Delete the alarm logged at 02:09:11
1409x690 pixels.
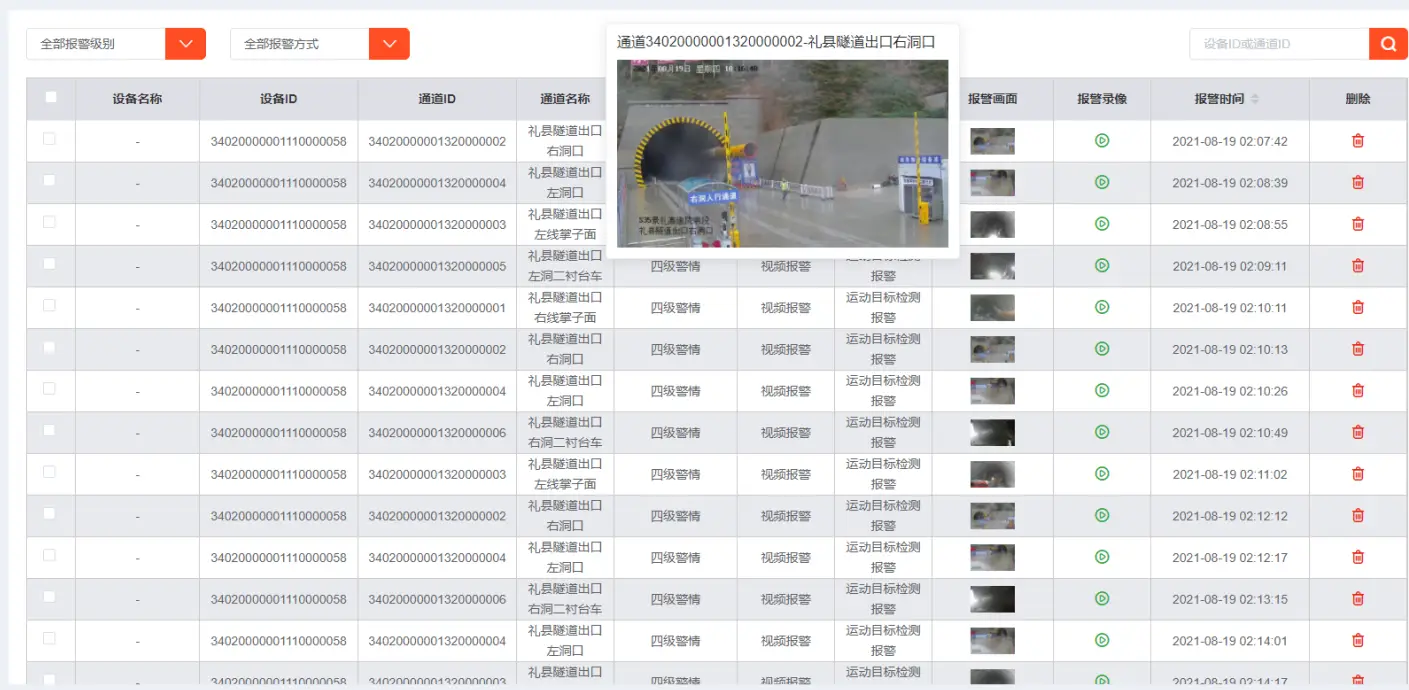point(1357,265)
